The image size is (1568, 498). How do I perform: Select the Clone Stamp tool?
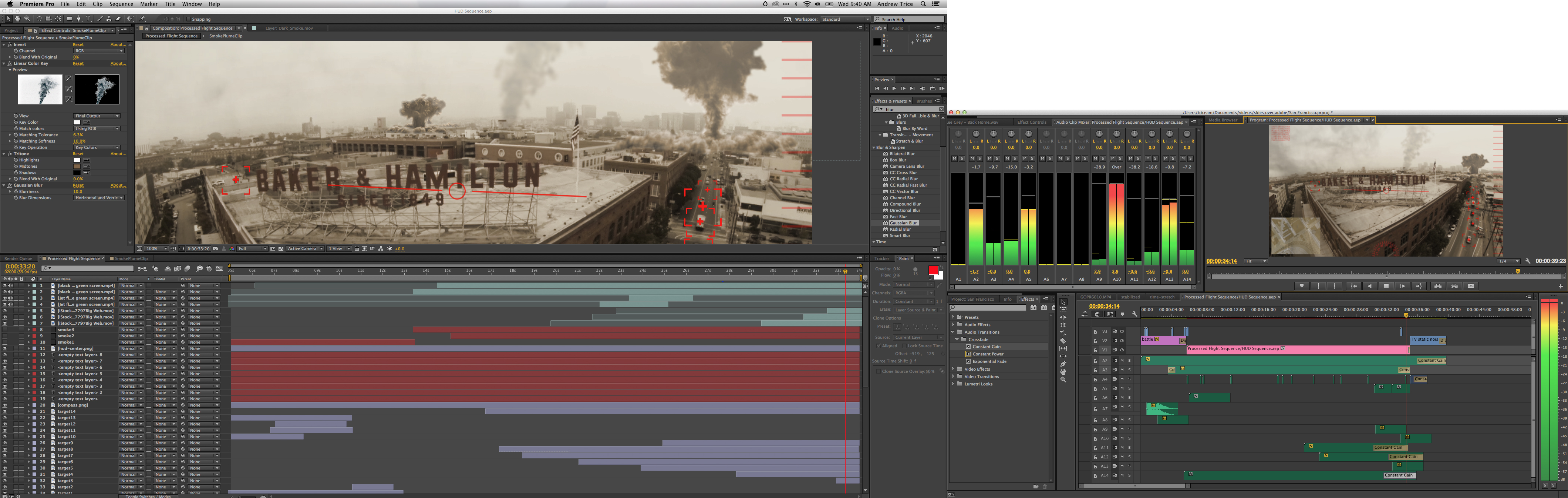(x=109, y=19)
